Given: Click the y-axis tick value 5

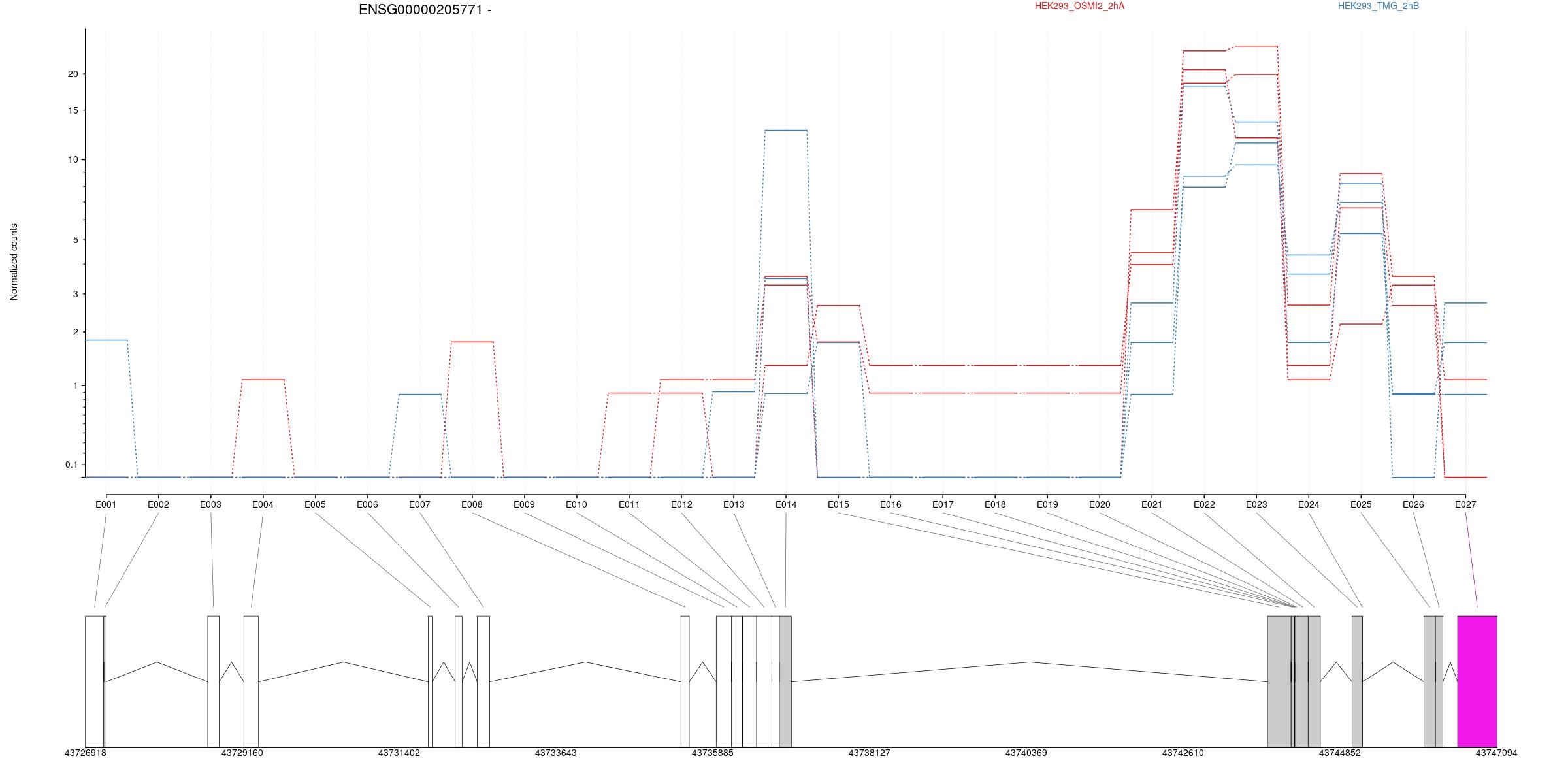Looking at the screenshot, I should coord(75,240).
